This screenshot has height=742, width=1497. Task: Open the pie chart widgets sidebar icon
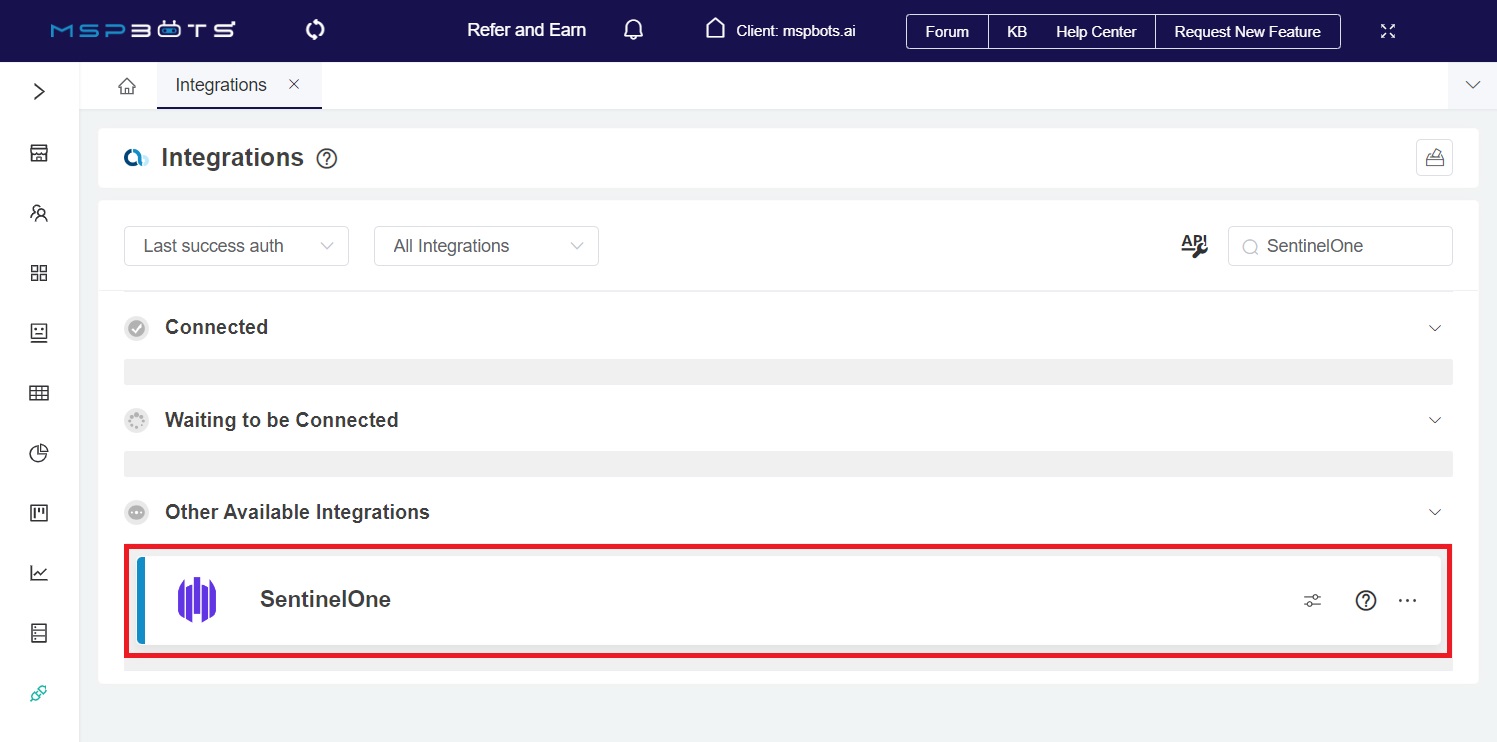[x=39, y=453]
